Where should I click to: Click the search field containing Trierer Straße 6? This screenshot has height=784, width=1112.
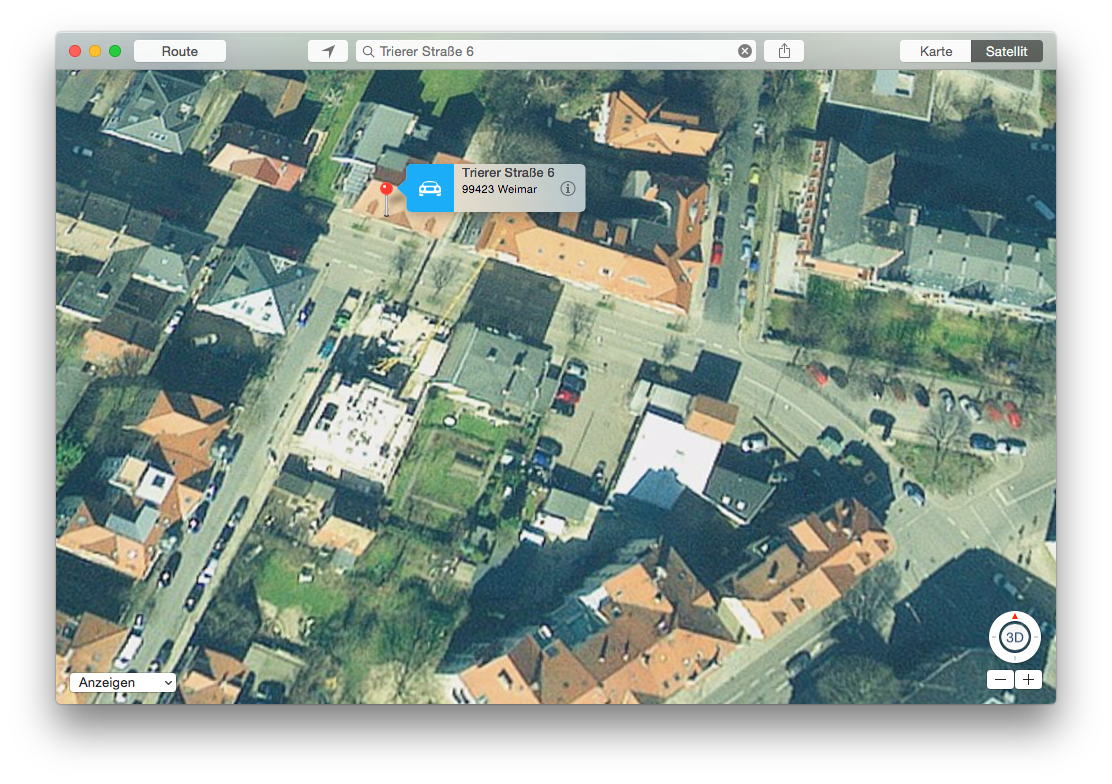[550, 51]
